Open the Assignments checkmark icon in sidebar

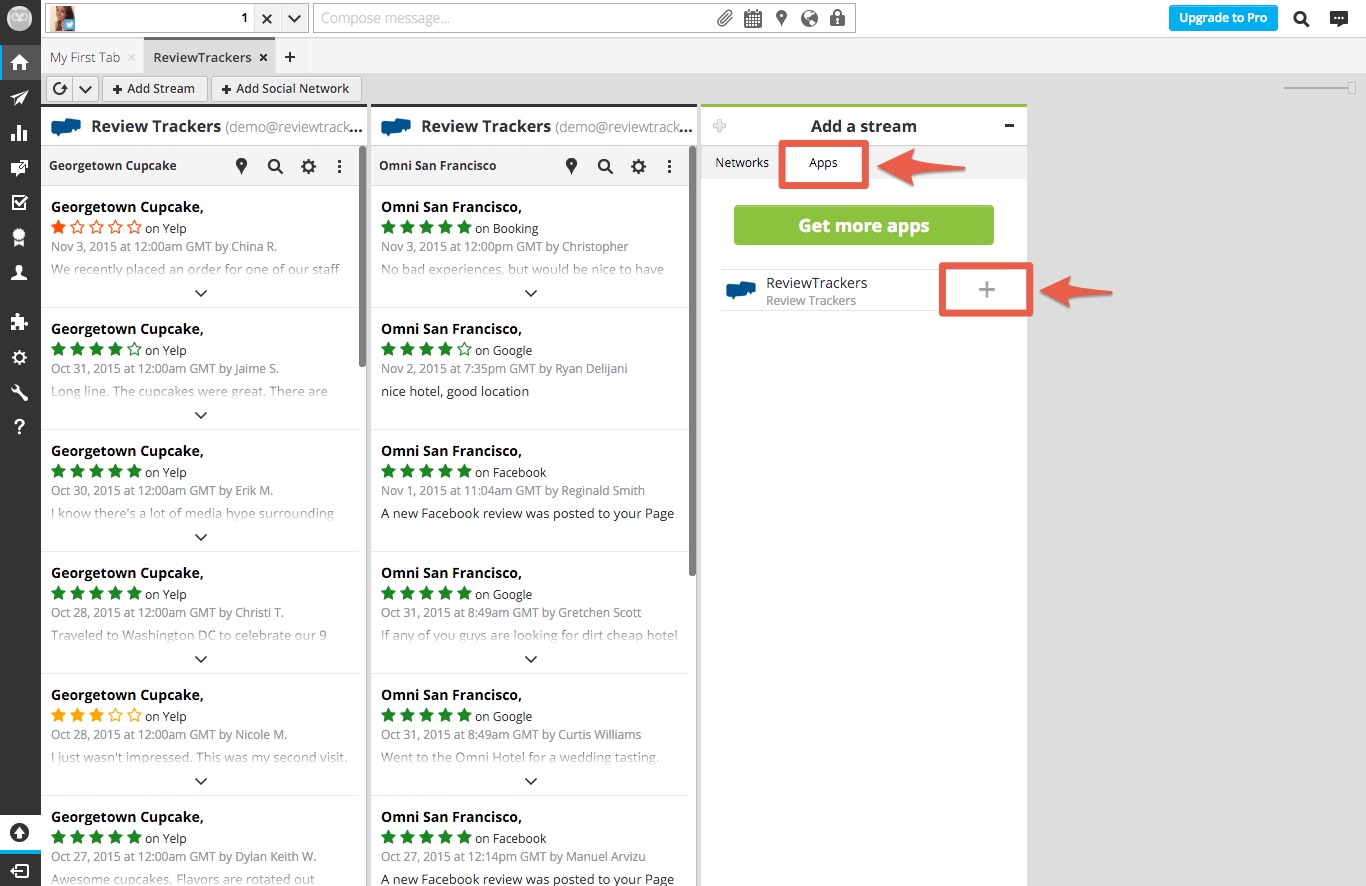click(19, 203)
